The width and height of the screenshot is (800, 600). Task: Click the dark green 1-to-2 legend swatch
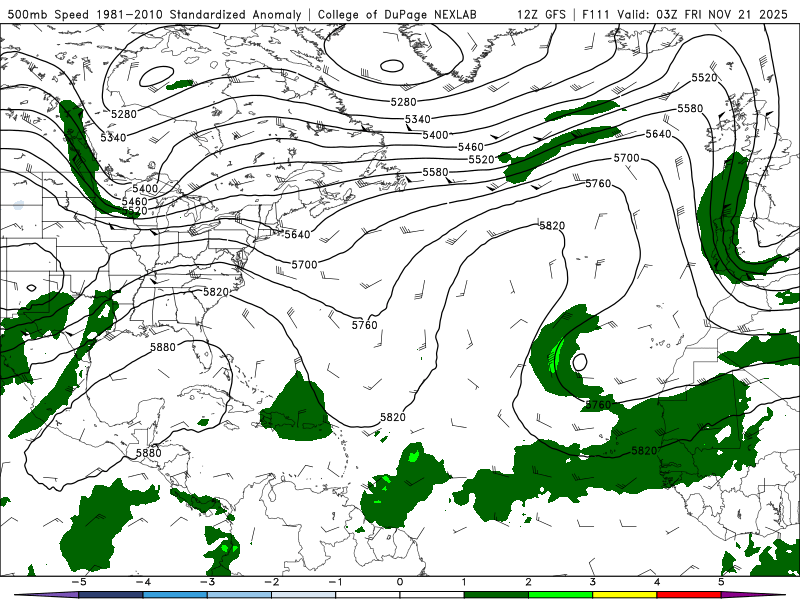[496, 595]
